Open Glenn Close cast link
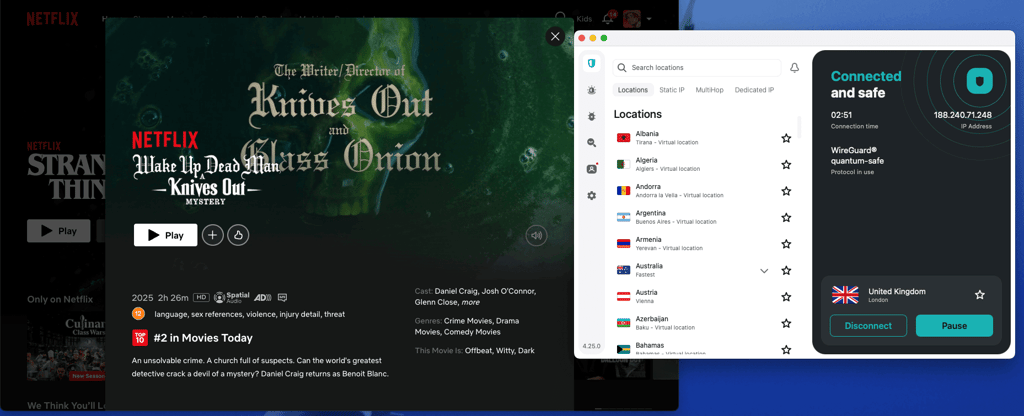The height and width of the screenshot is (416, 1024). pyautogui.click(x=436, y=302)
